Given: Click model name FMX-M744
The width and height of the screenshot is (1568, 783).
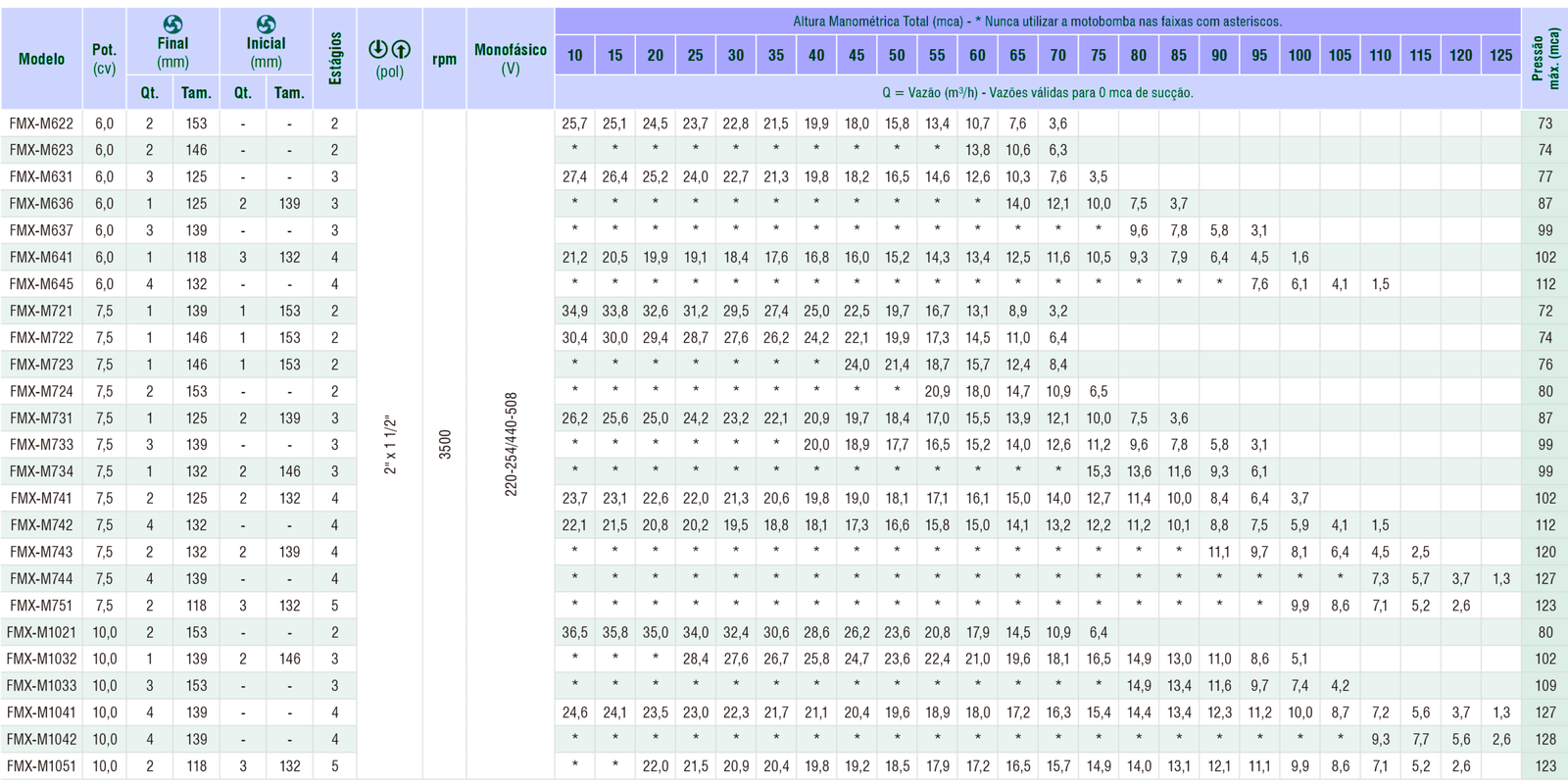Looking at the screenshot, I should [x=41, y=578].
